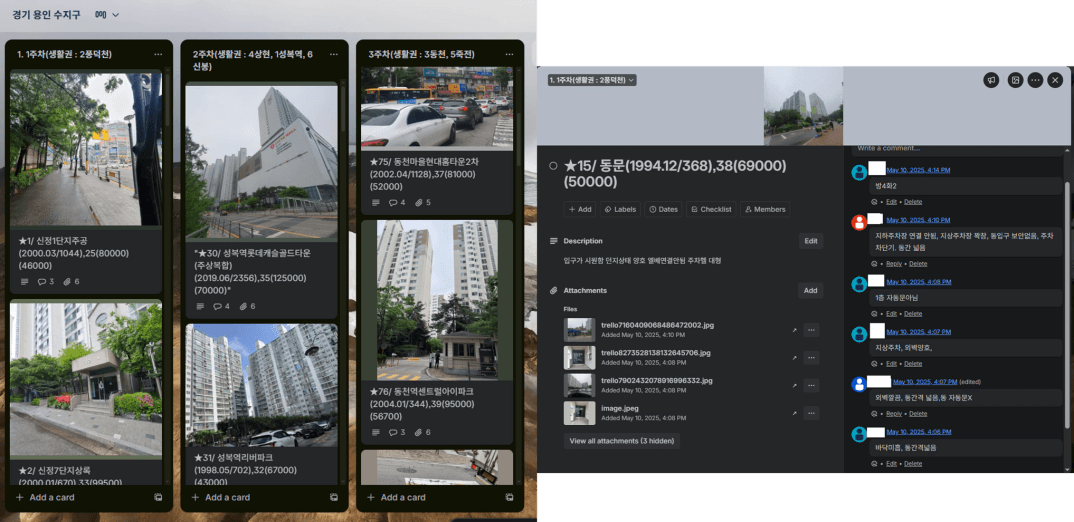Click the feedback megaphone icon in card header
Screen dimensions: 1074x522
991,80
